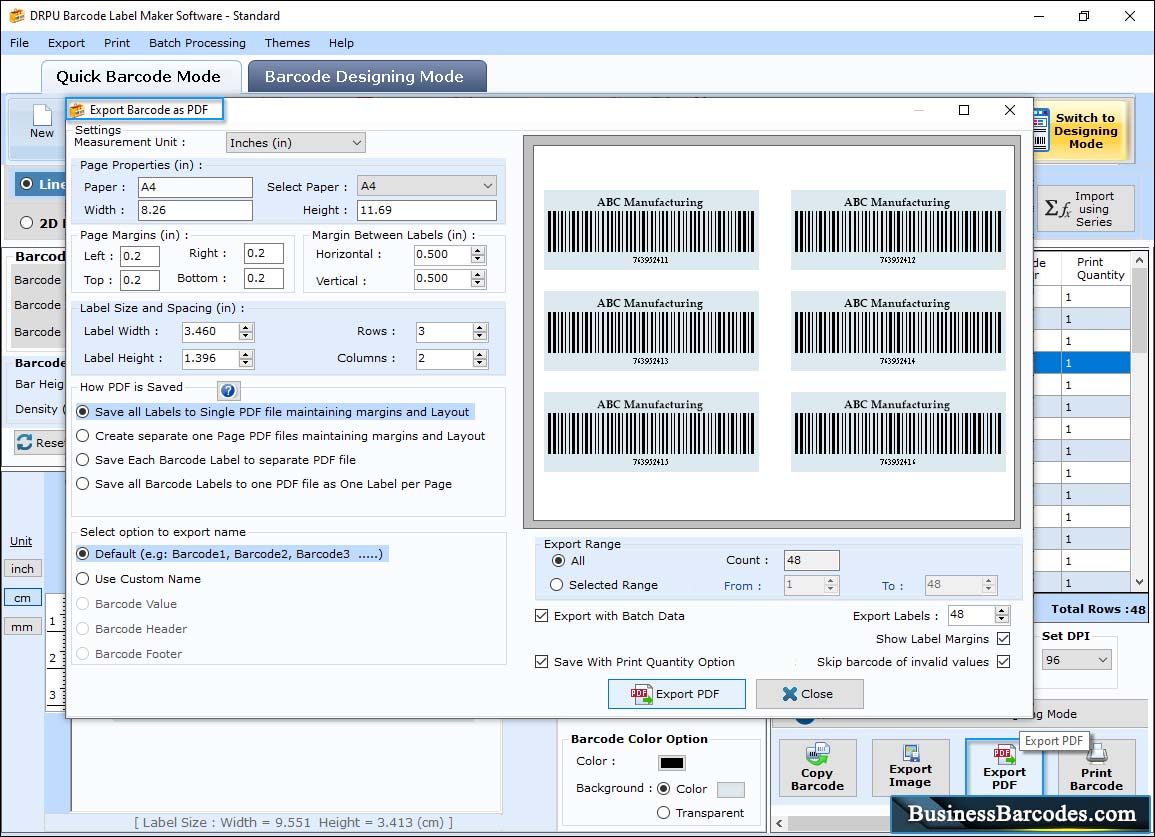This screenshot has width=1155, height=837.
Task: Maximize the Export Barcode as PDF dialog
Action: tap(963, 110)
